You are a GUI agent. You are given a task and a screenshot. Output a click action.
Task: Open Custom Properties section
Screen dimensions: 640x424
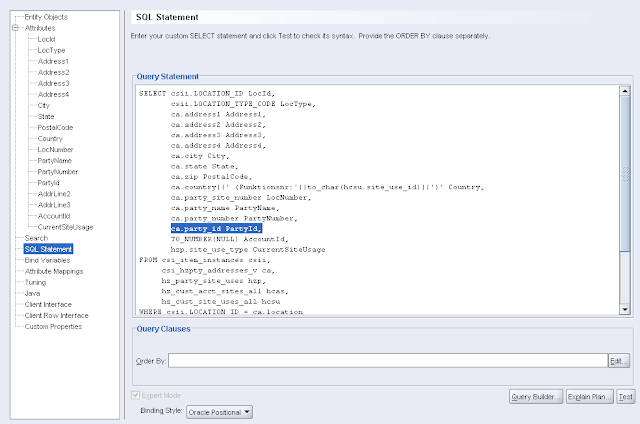[x=54, y=326]
